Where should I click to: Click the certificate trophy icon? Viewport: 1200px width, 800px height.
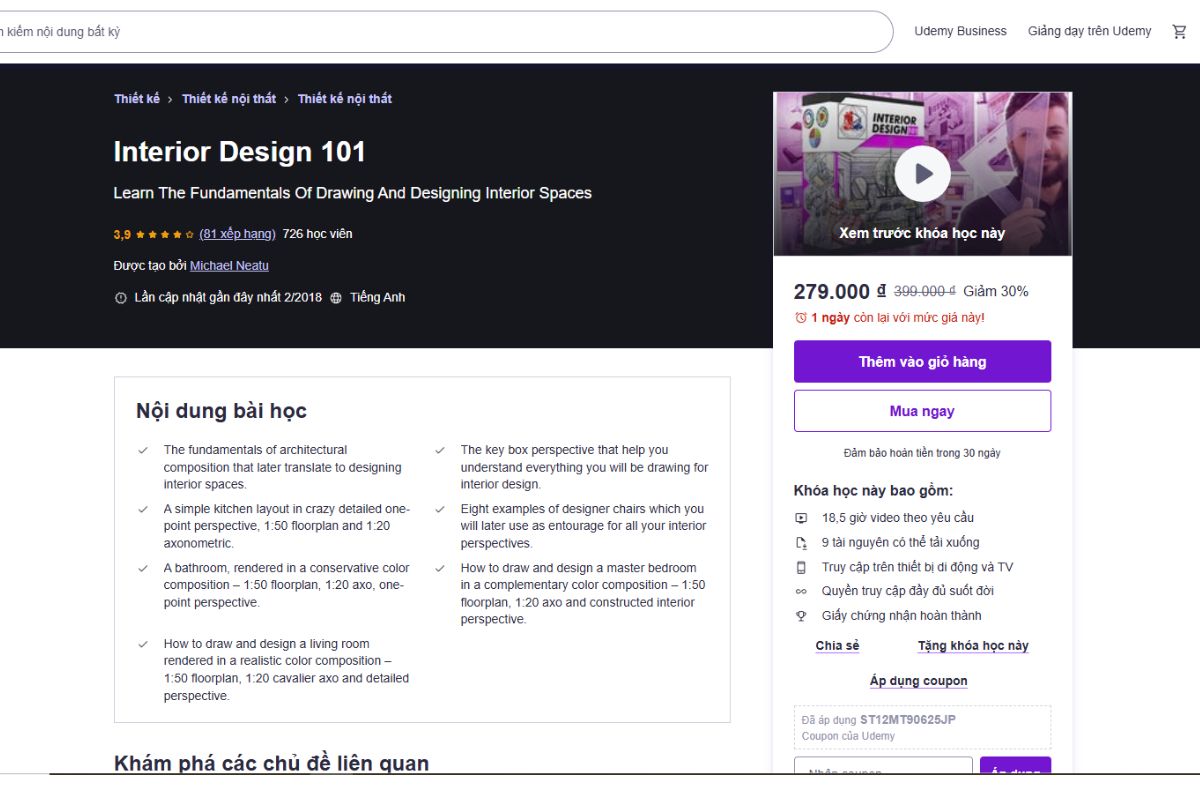[x=801, y=616]
